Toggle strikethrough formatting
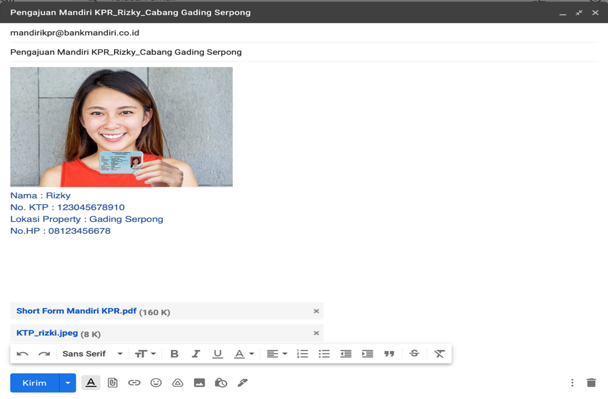Image resolution: width=608 pixels, height=399 pixels. tap(414, 354)
